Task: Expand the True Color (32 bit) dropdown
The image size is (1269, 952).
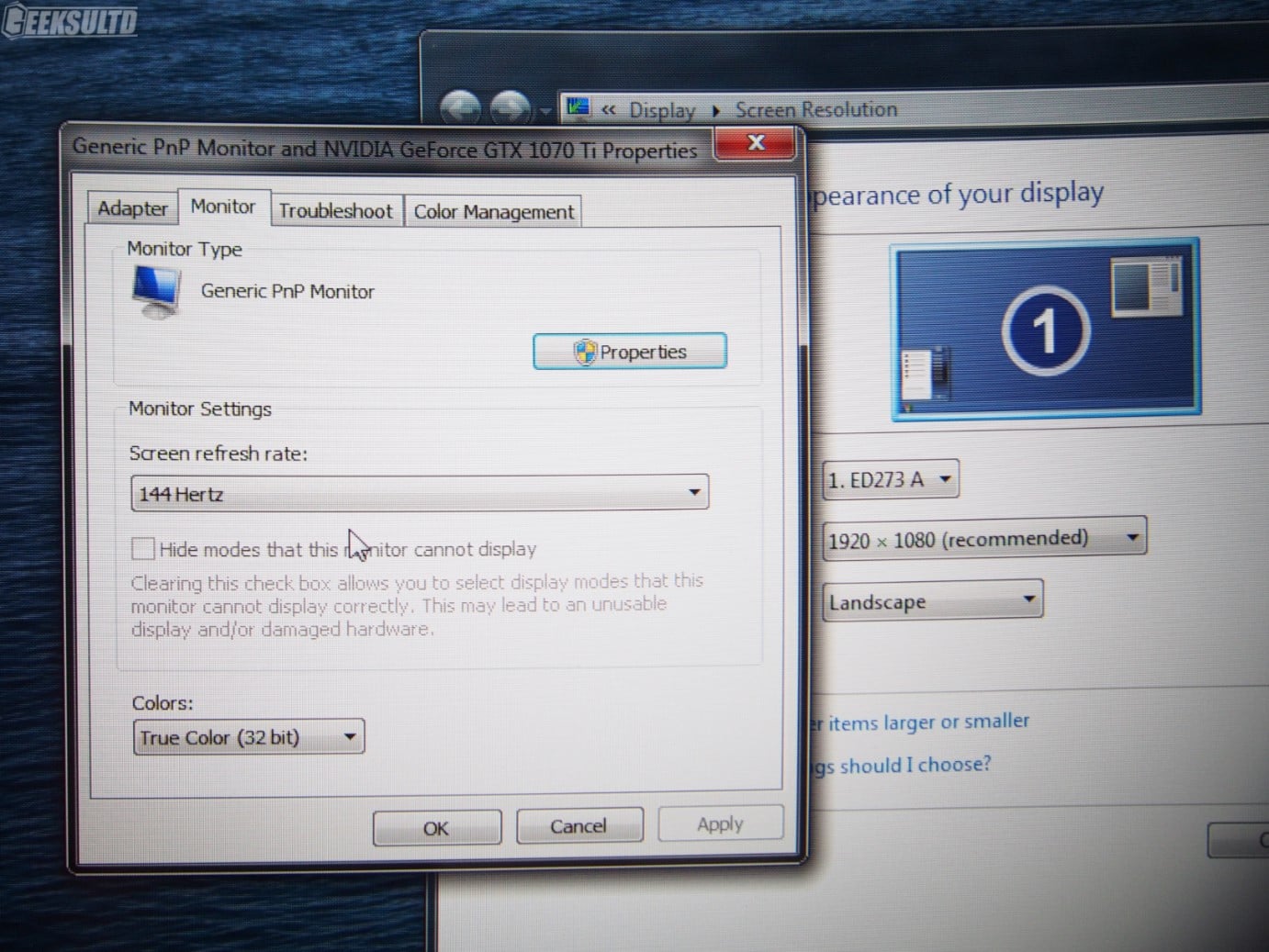Action: 249,737
